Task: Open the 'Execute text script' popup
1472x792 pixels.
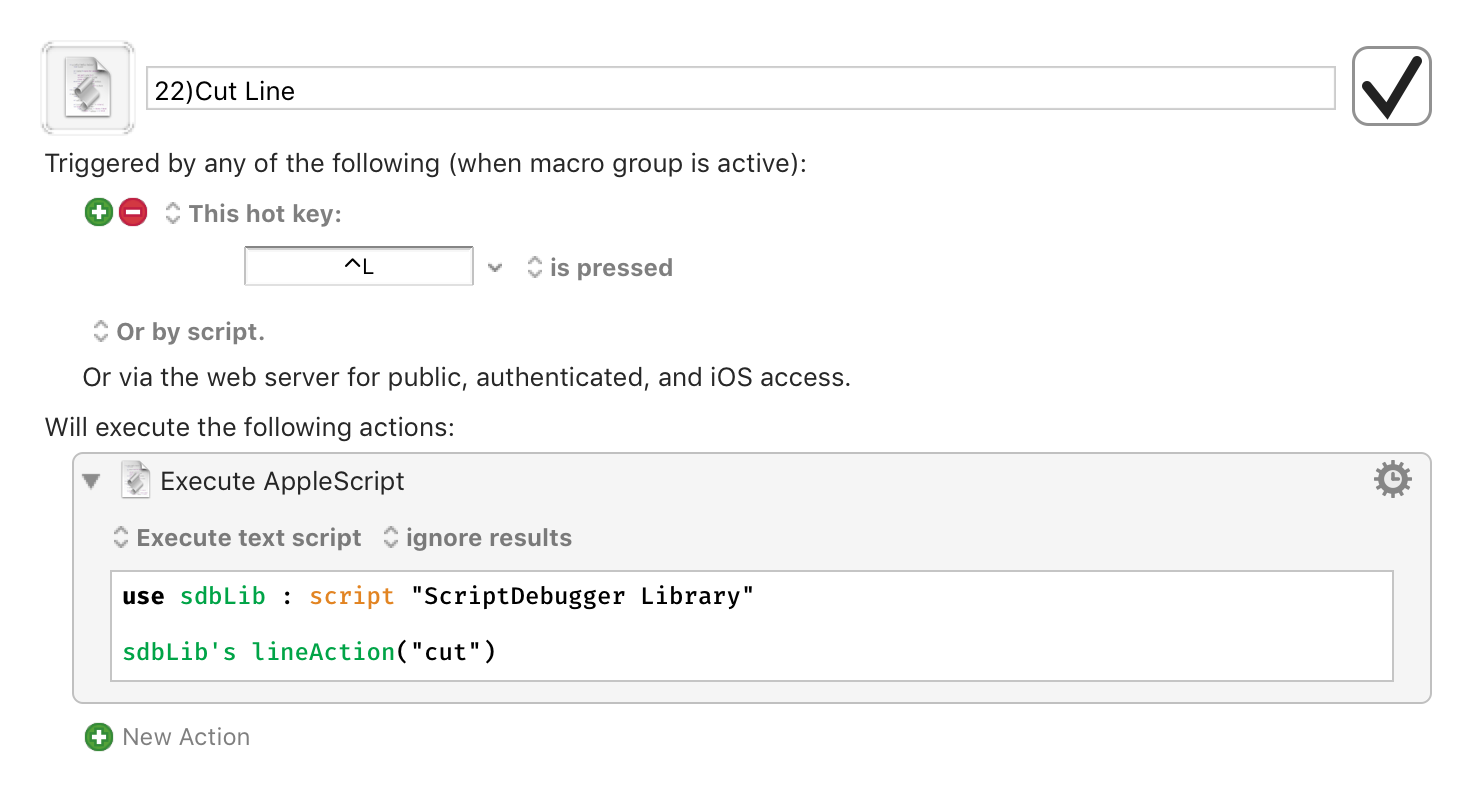Action: click(237, 538)
